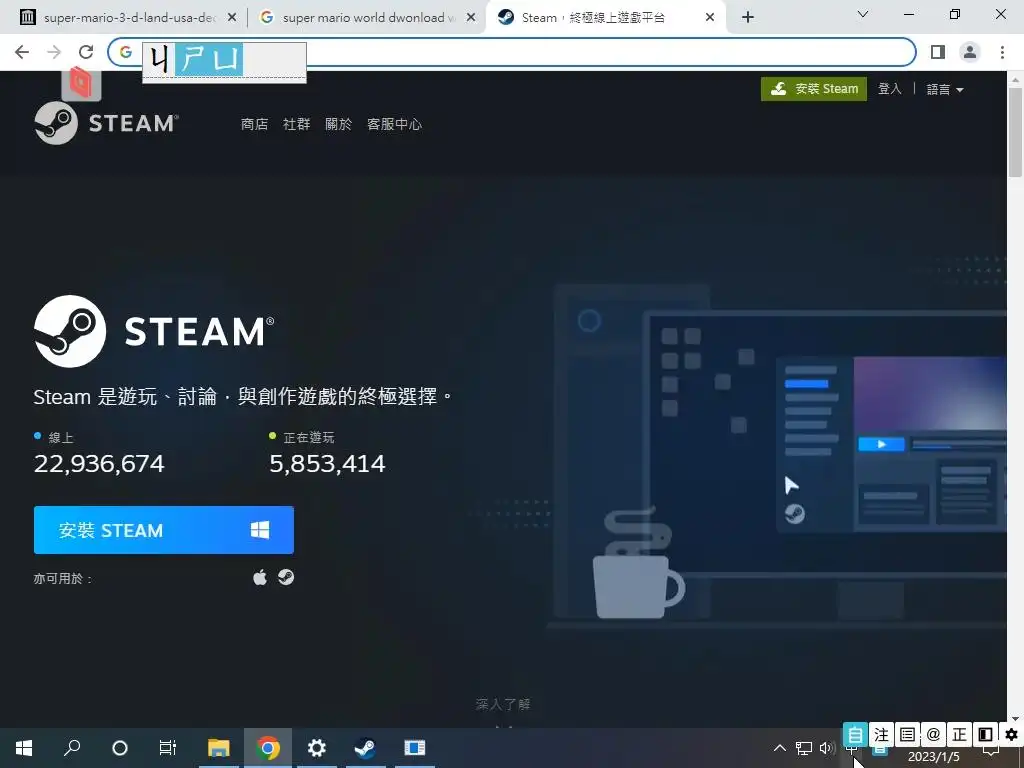1024x768 pixels.
Task: Open the Chrome profile avatar
Action: click(970, 52)
